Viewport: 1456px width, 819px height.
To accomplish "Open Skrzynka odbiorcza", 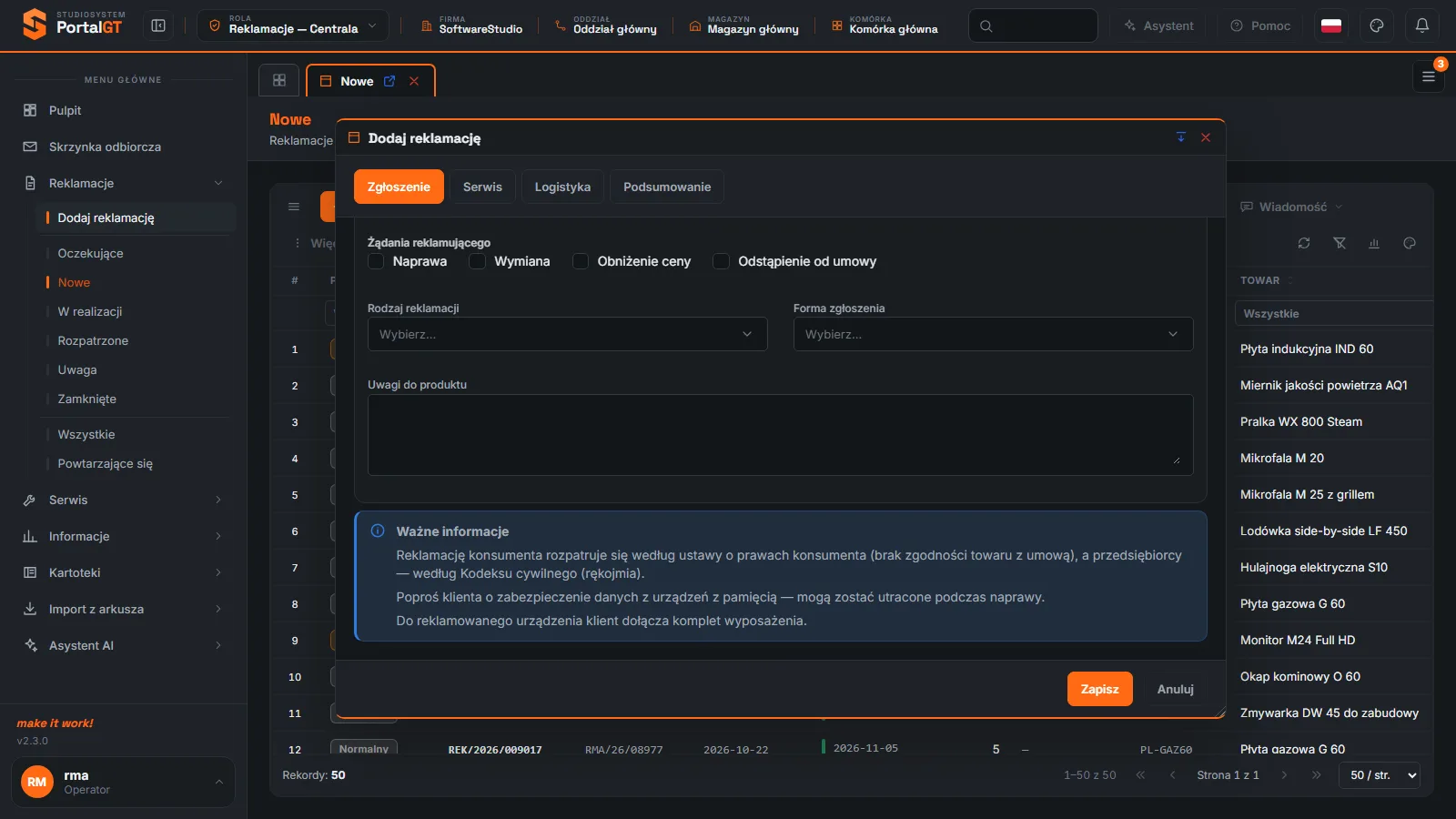I will pyautogui.click(x=124, y=147).
